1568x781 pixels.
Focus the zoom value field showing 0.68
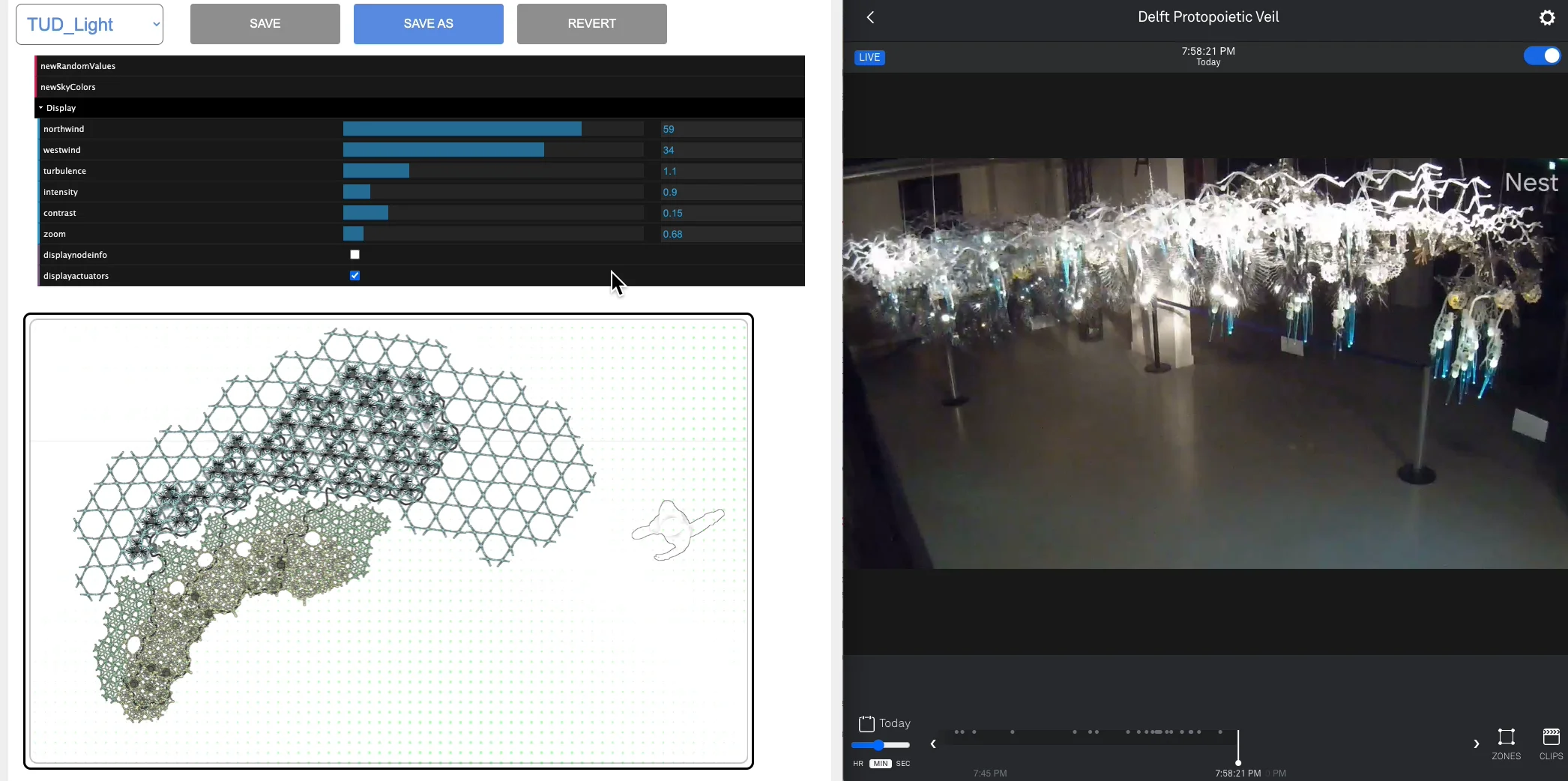point(731,234)
